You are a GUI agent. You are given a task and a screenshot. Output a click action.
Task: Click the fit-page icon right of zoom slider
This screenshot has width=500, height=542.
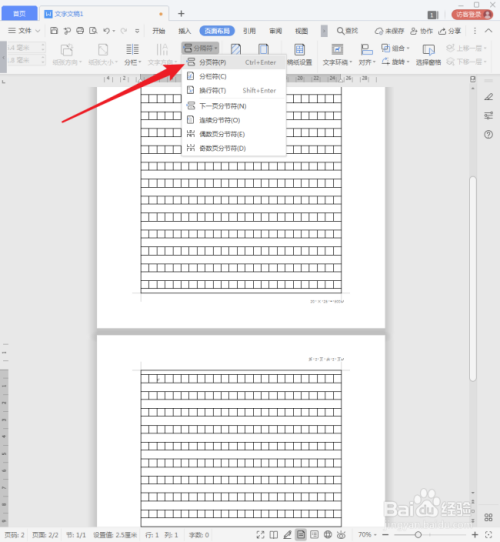489,534
